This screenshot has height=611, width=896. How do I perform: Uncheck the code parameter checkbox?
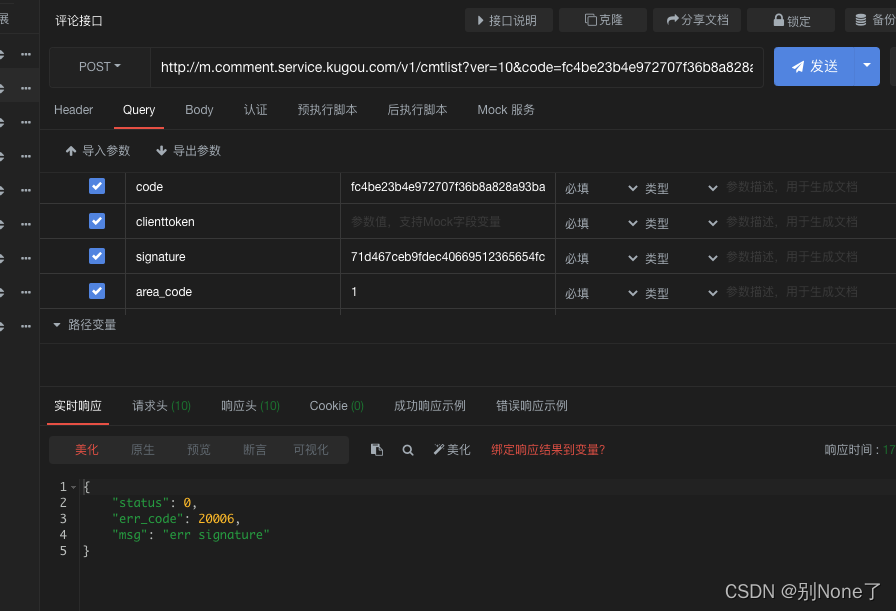point(97,186)
